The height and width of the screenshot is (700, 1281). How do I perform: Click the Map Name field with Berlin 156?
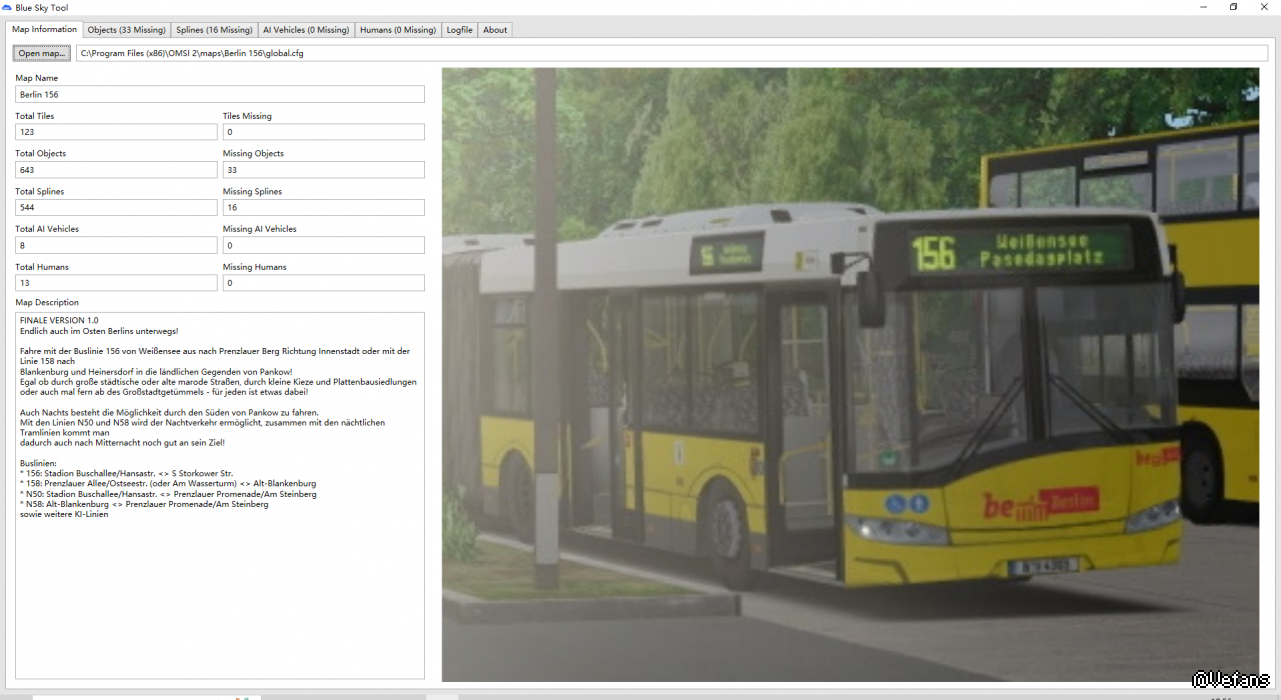tap(220, 94)
